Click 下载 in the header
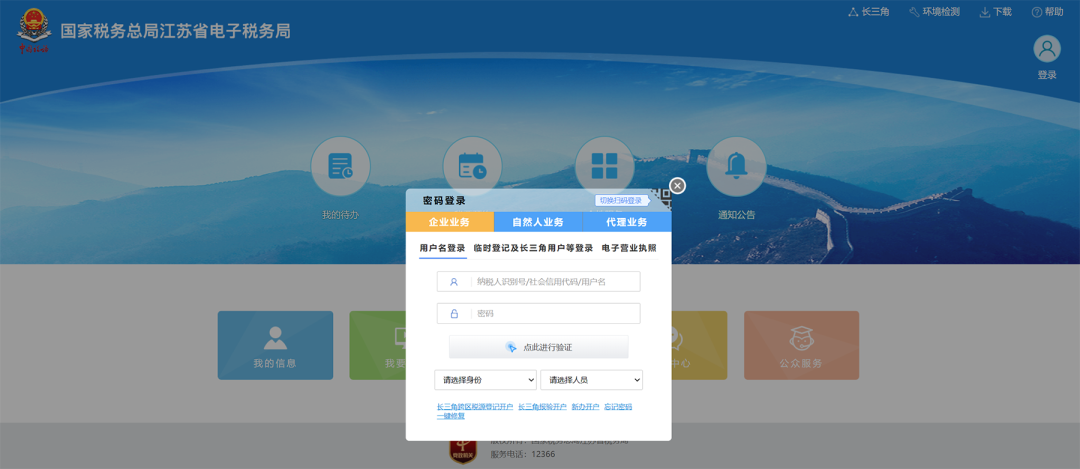The image size is (1080, 469). 1002,12
